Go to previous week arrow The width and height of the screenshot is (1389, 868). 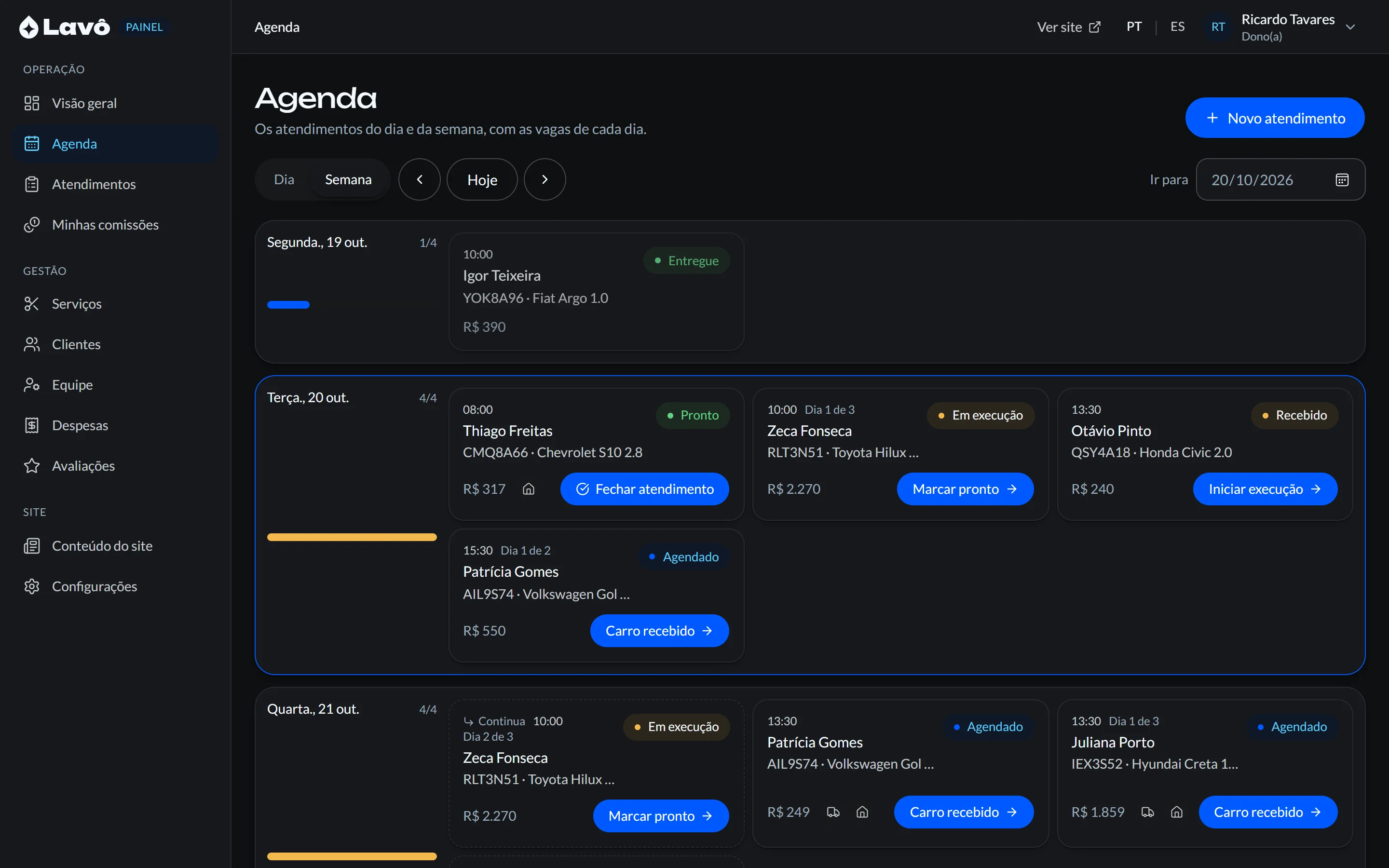coord(420,180)
